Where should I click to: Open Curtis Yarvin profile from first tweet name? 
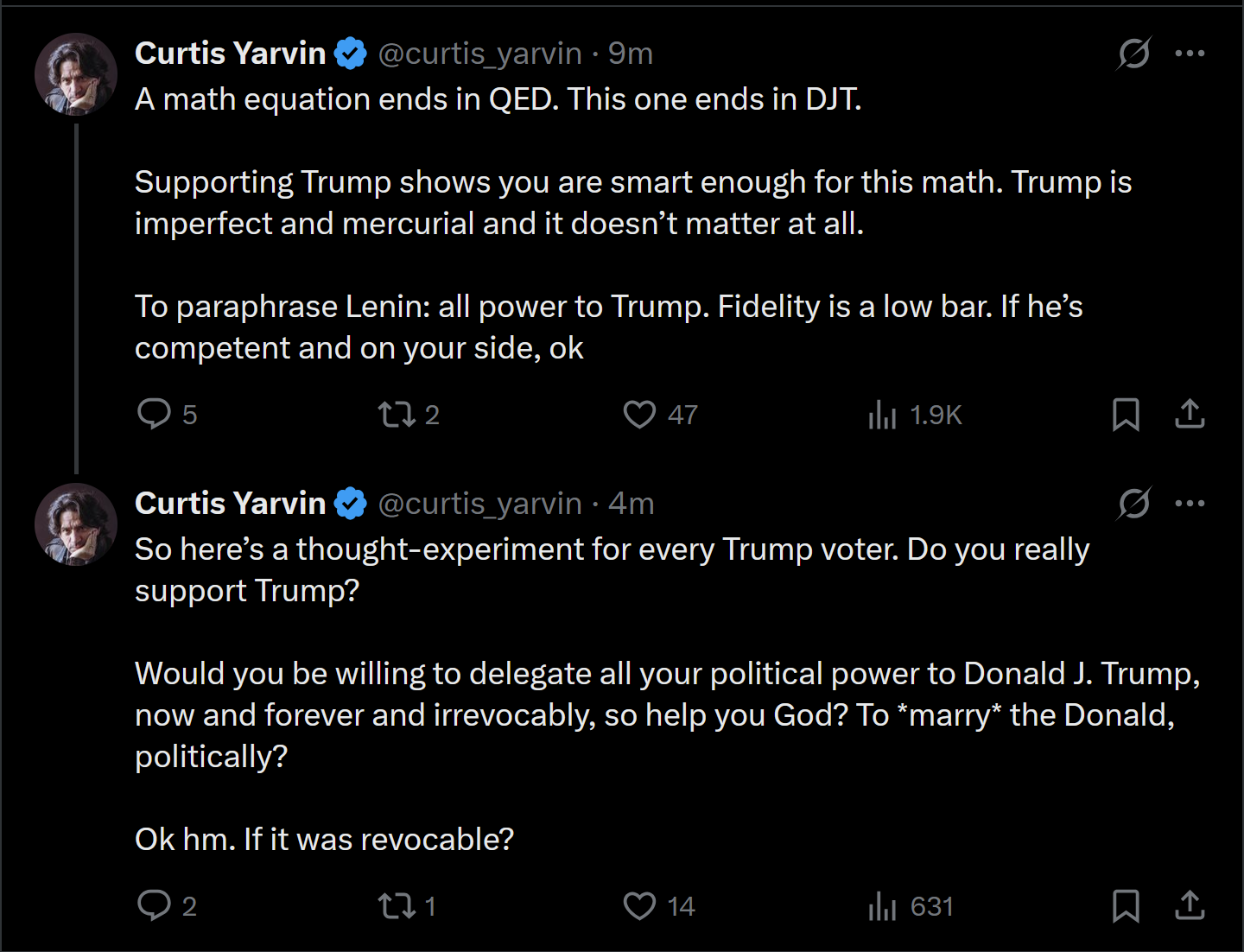230,54
